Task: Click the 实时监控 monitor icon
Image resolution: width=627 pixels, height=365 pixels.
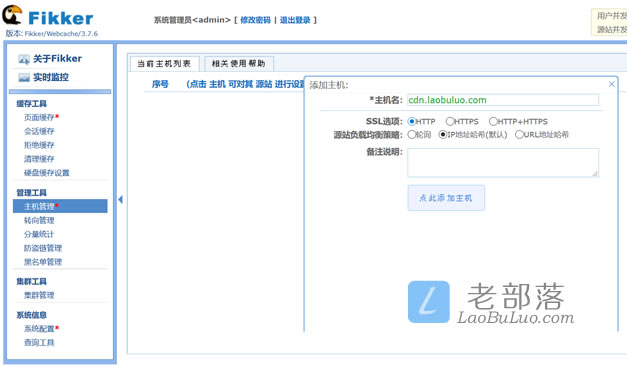Action: tap(24, 78)
